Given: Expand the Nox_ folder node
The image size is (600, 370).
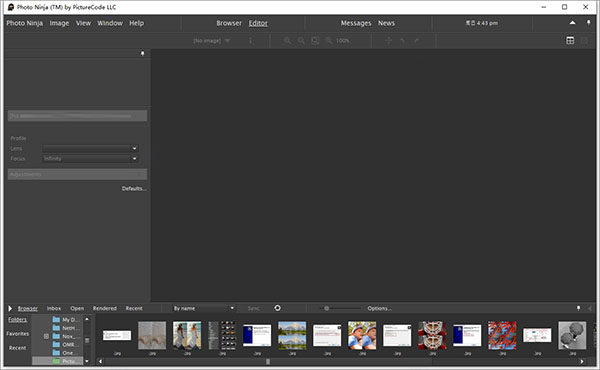Looking at the screenshot, I should 46,336.
